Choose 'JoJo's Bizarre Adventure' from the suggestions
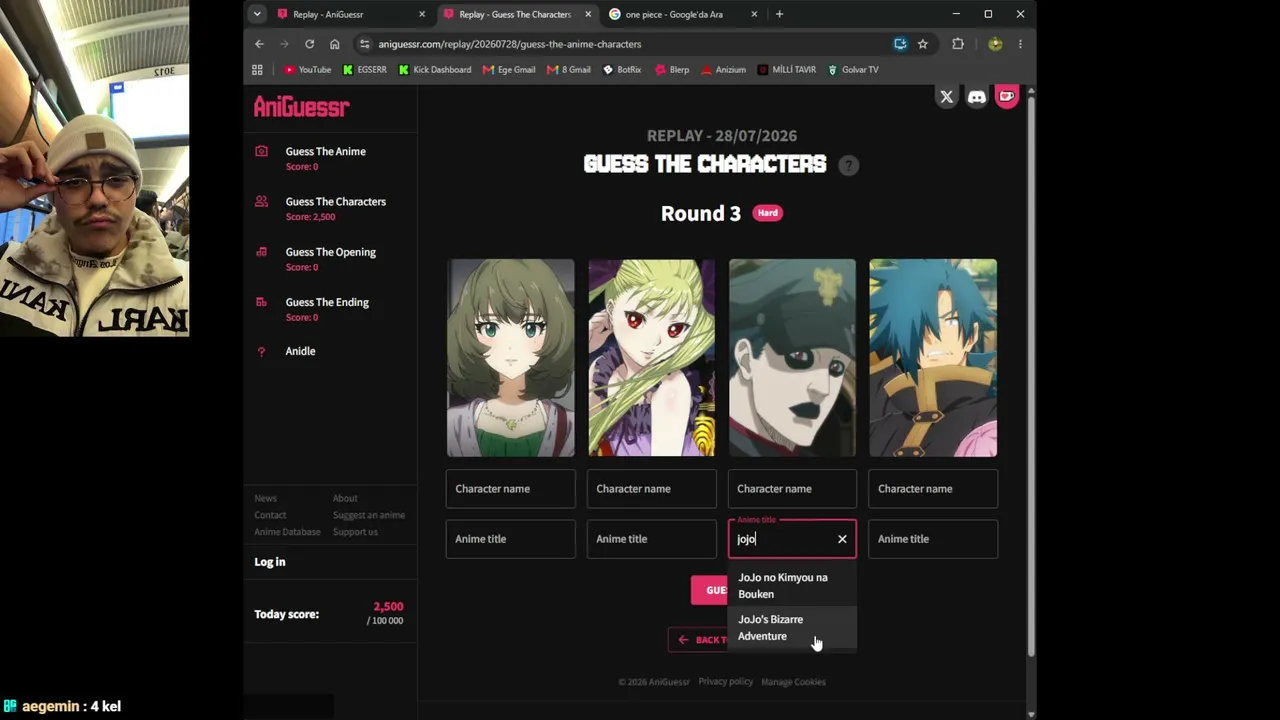 792,627
